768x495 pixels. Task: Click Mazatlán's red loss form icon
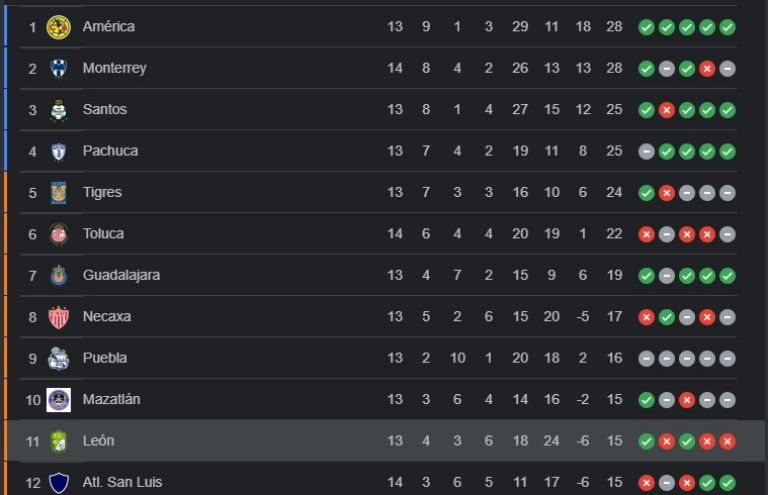click(687, 400)
